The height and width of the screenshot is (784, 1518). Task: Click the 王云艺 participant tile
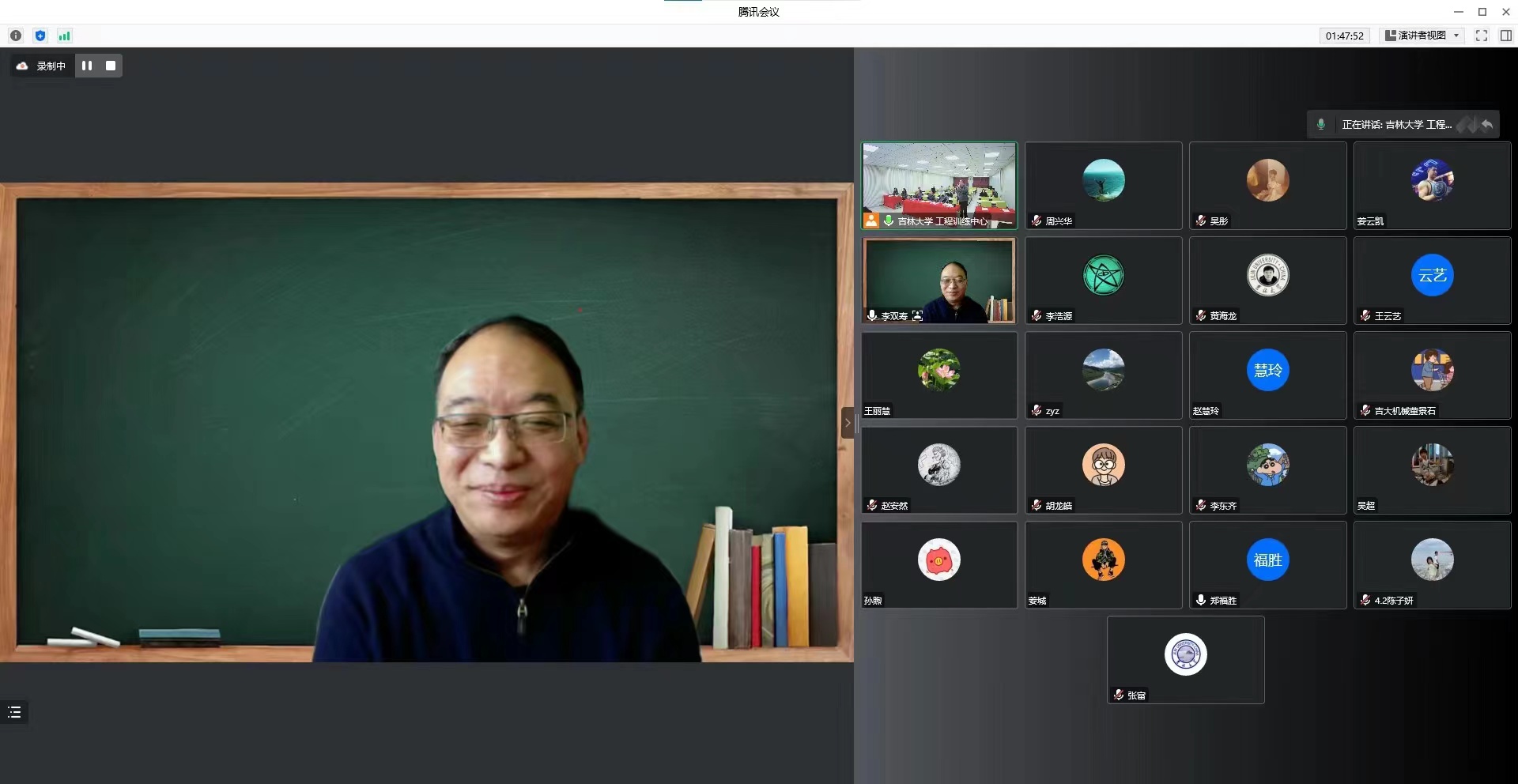[1432, 281]
